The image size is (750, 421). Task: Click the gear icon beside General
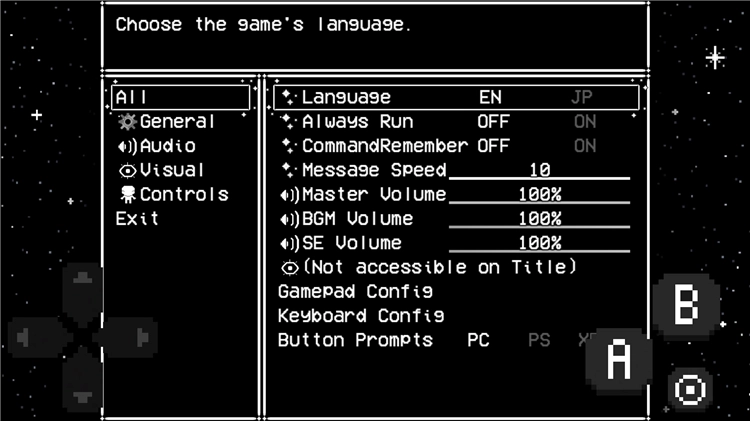[127, 122]
